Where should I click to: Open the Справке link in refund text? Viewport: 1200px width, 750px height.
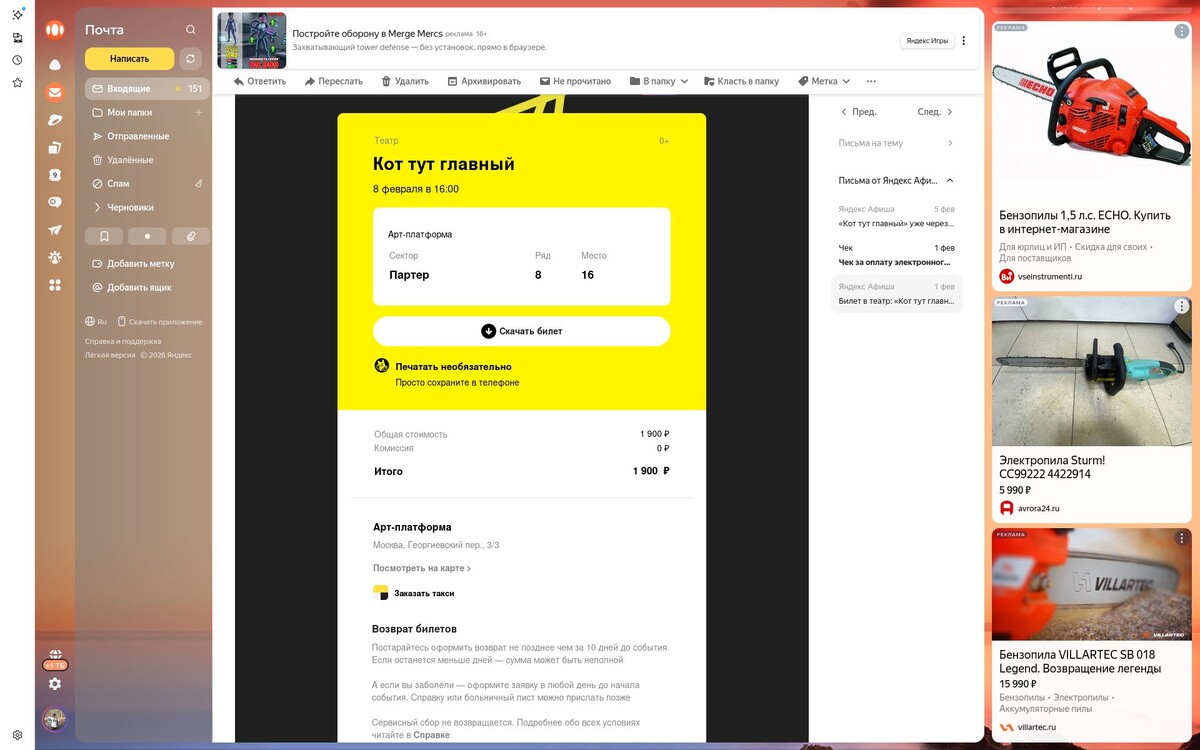click(432, 735)
